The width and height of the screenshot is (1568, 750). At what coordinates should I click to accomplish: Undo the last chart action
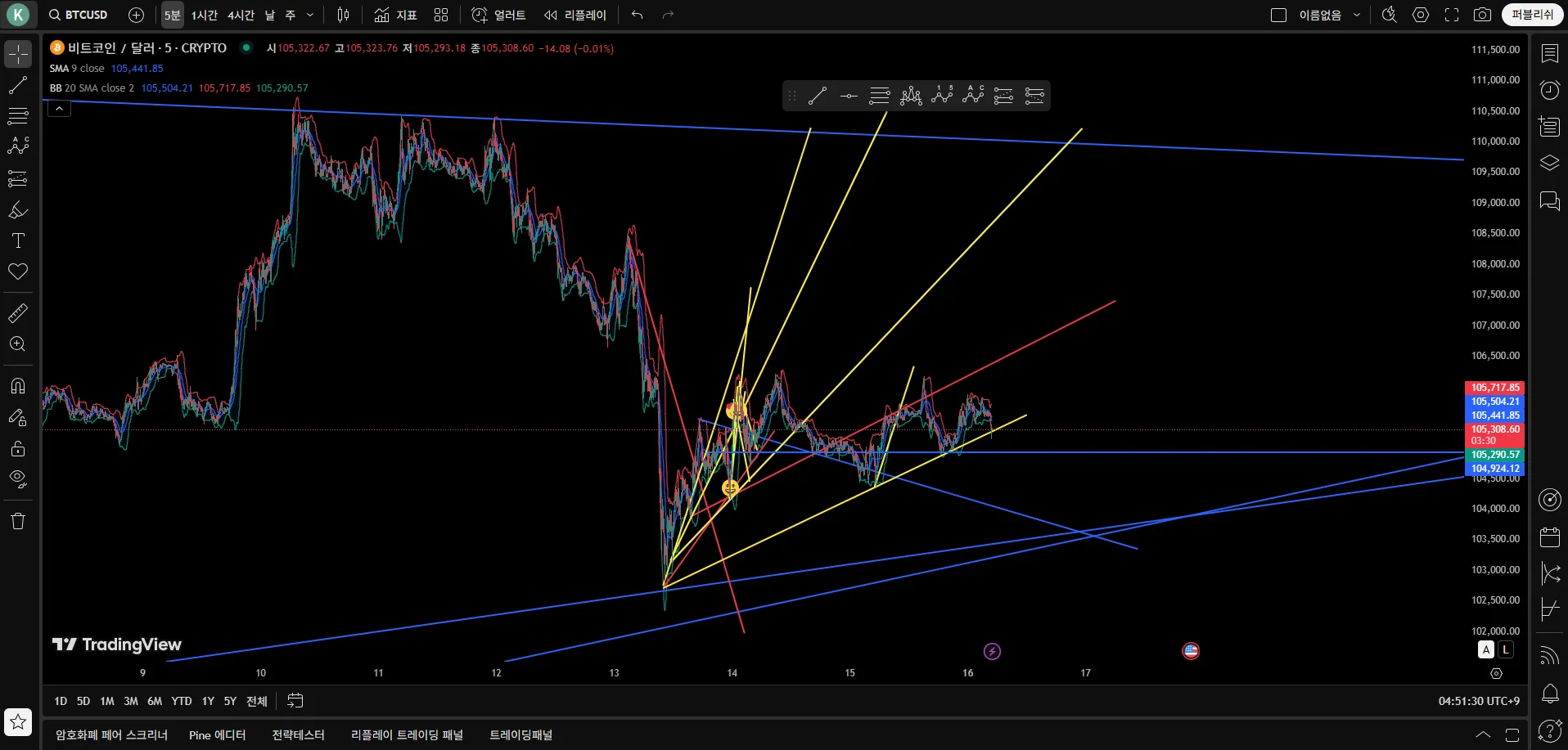[637, 15]
